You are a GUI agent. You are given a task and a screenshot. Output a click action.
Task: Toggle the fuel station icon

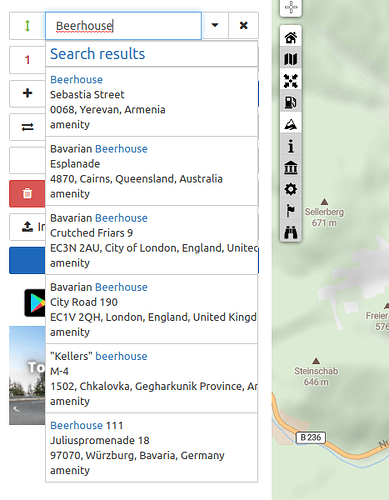(291, 102)
